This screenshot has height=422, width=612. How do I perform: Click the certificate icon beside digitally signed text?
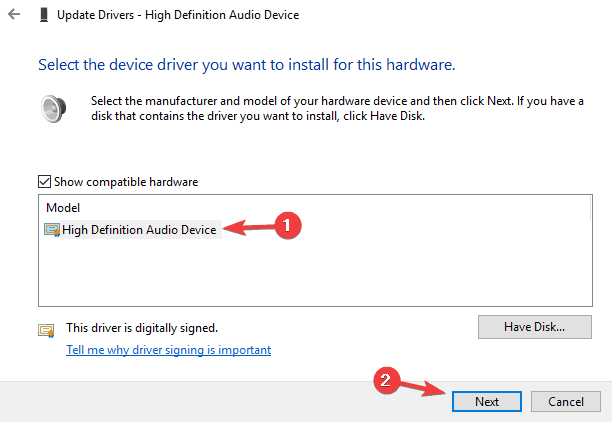[46, 331]
